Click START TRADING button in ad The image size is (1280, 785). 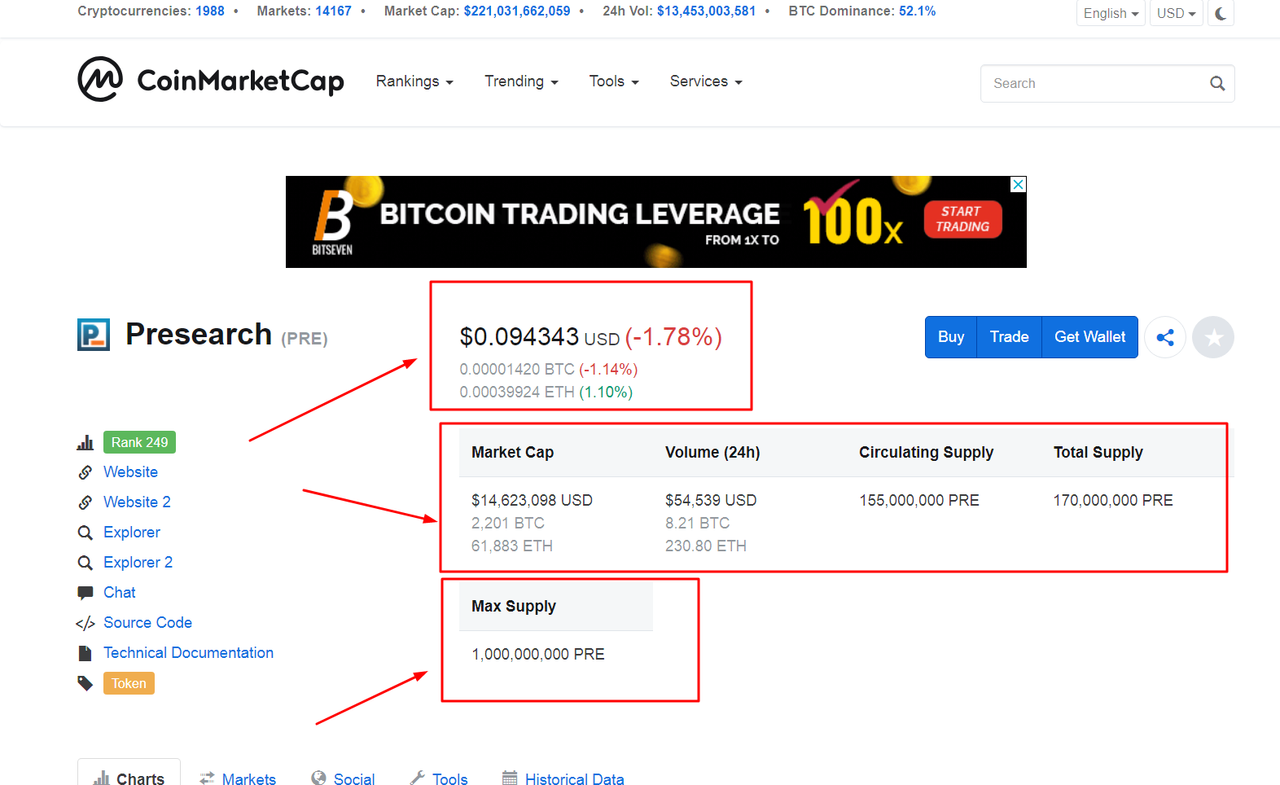pos(962,219)
